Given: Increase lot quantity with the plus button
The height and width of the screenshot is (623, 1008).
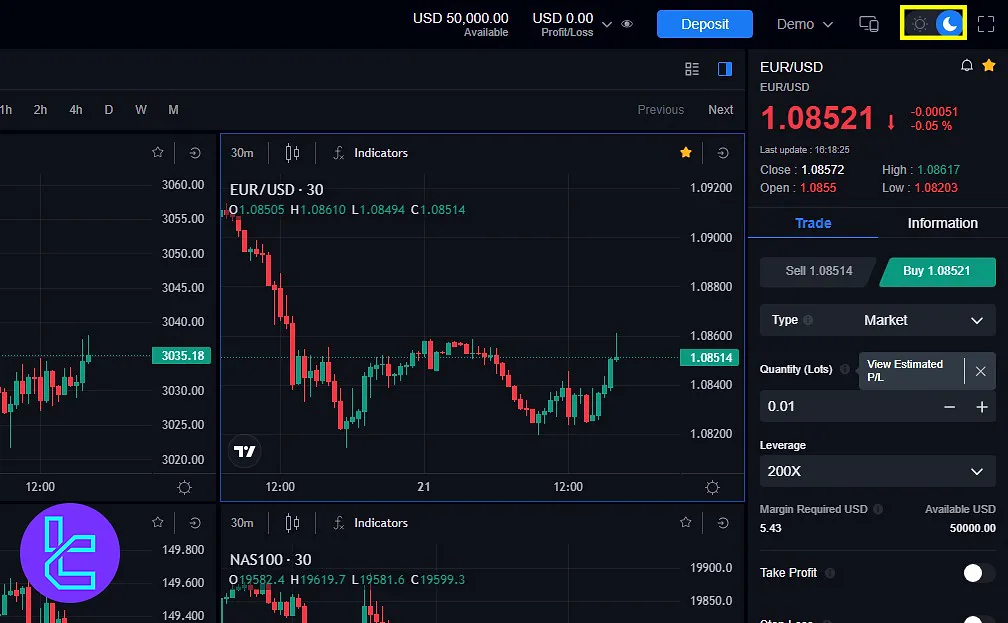Looking at the screenshot, I should click(x=982, y=407).
